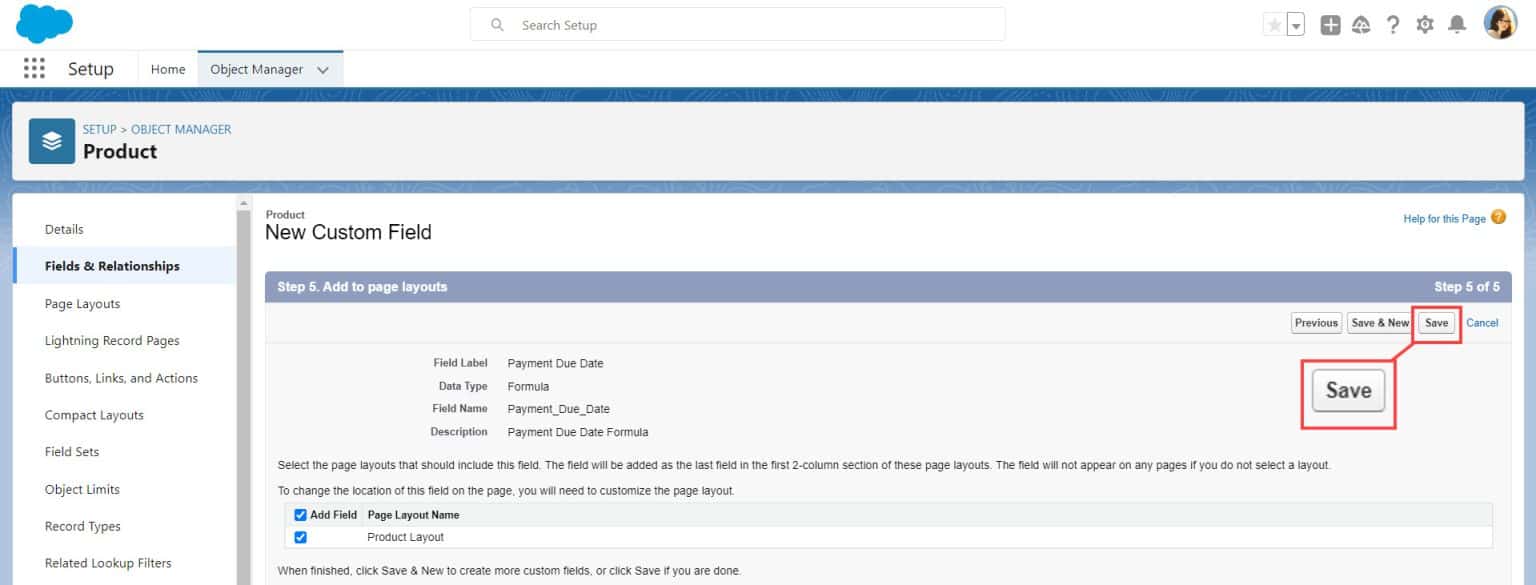Click the Formula data type value
This screenshot has width=1536, height=585.
[x=528, y=386]
